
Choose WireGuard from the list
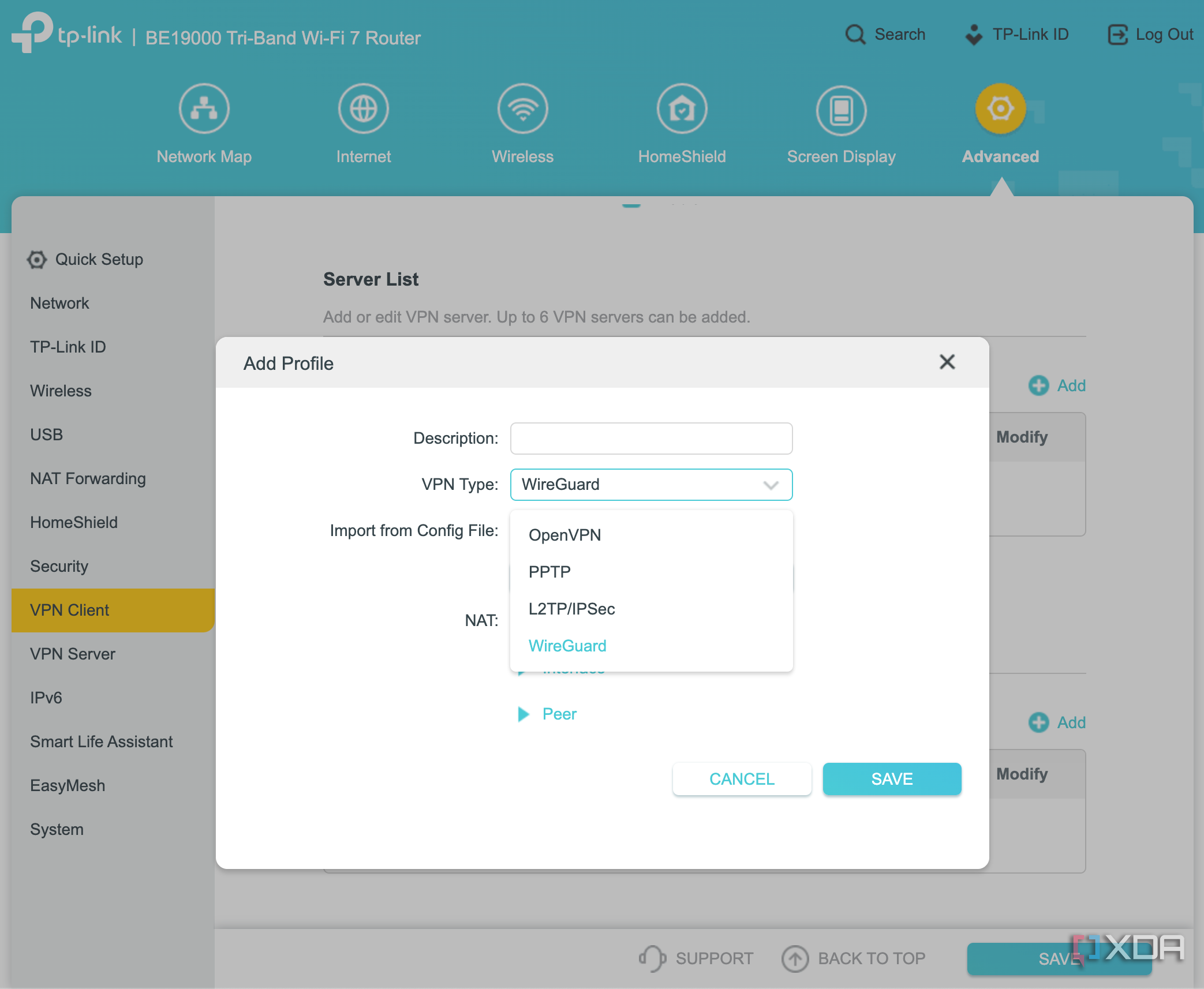pos(651,646)
